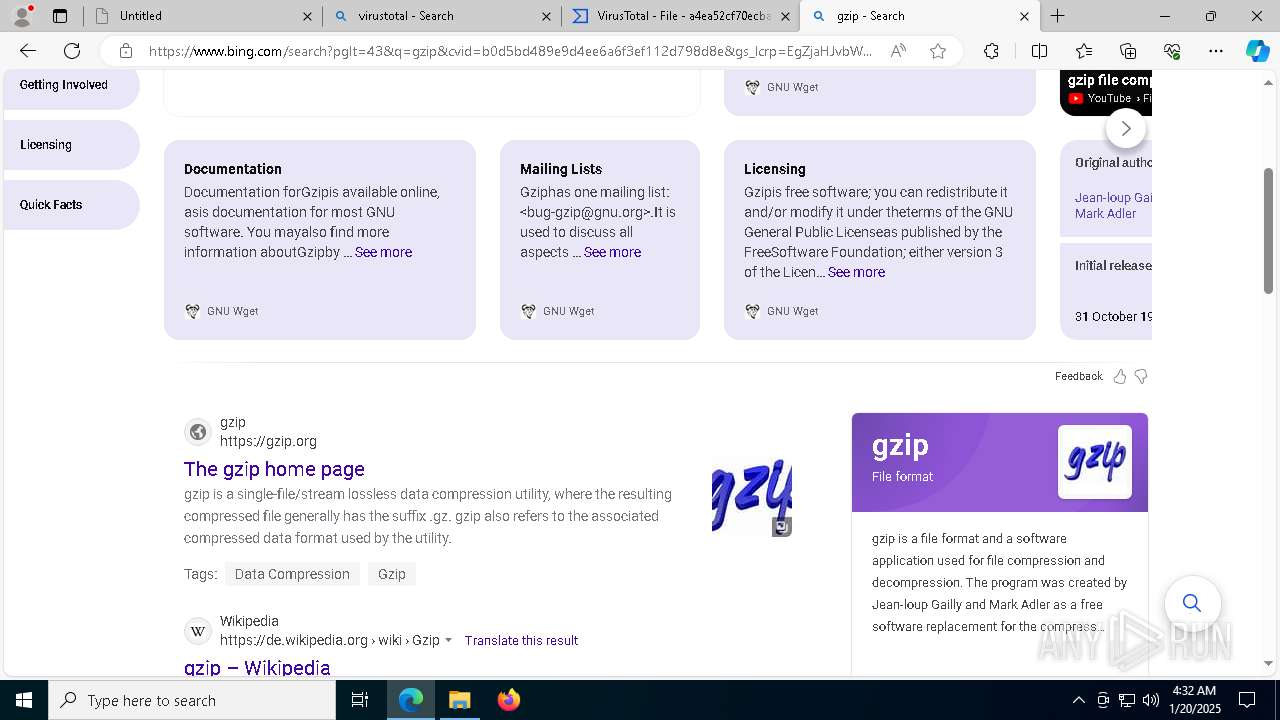Select Licensing in the side menu
1280x720 pixels.
pos(70,145)
